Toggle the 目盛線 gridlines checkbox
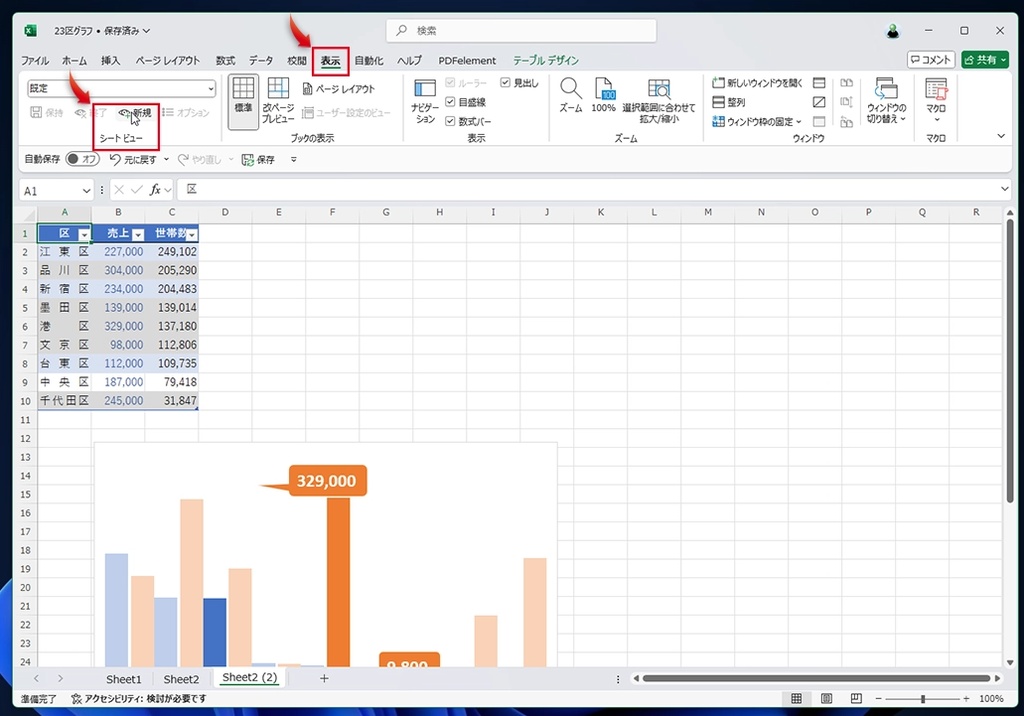This screenshot has height=716, width=1024. coord(450,102)
